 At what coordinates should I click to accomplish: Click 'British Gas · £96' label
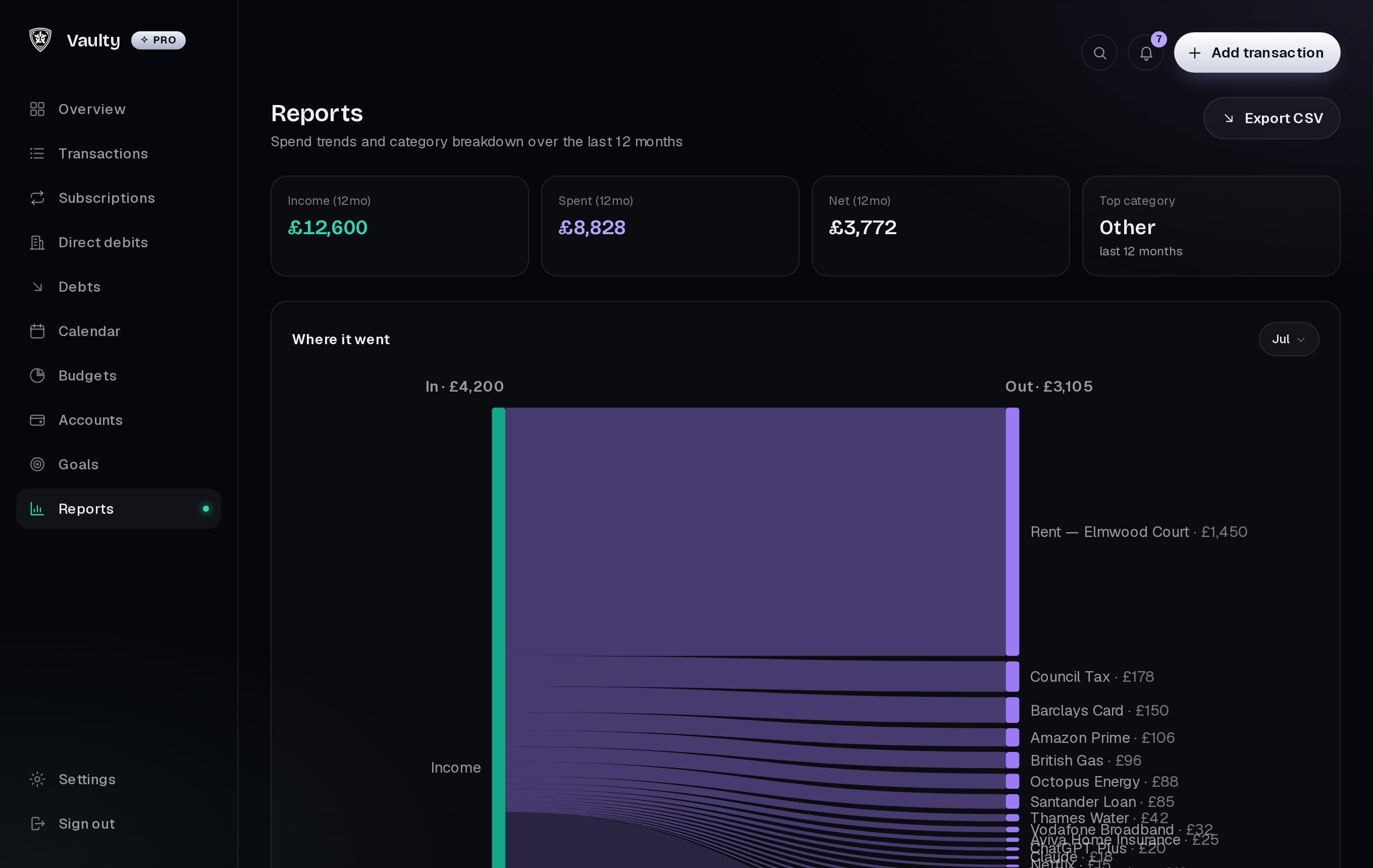pos(1086,761)
